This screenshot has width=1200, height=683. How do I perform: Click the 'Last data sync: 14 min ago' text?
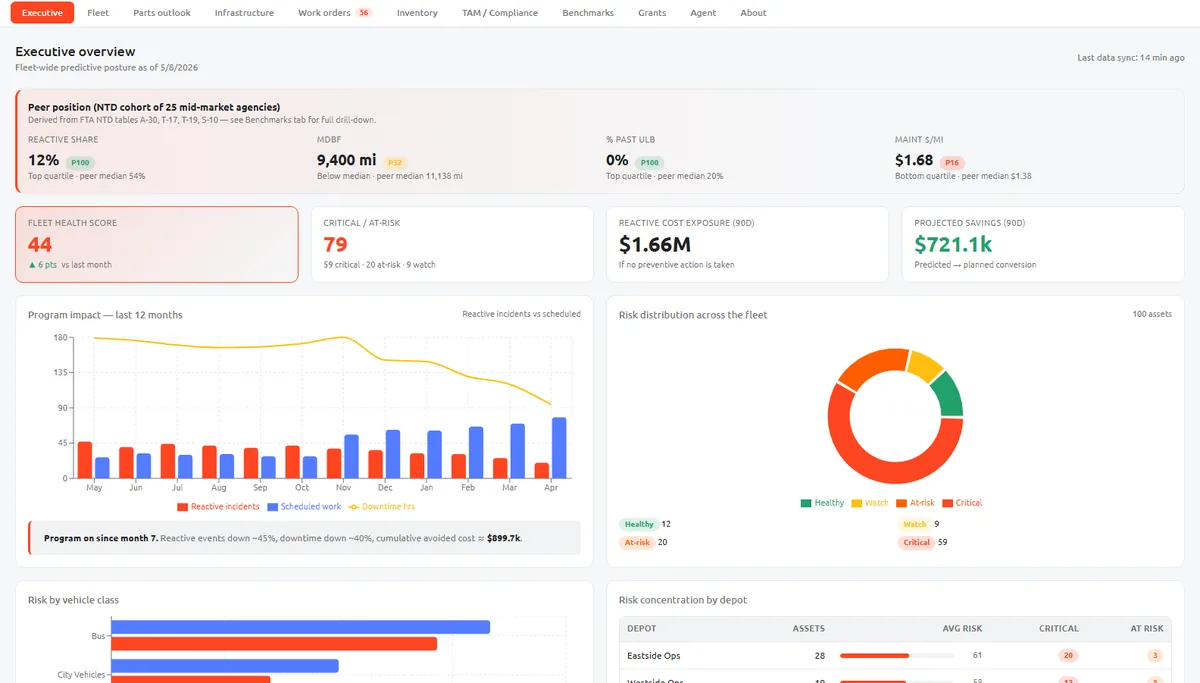(x=1130, y=57)
